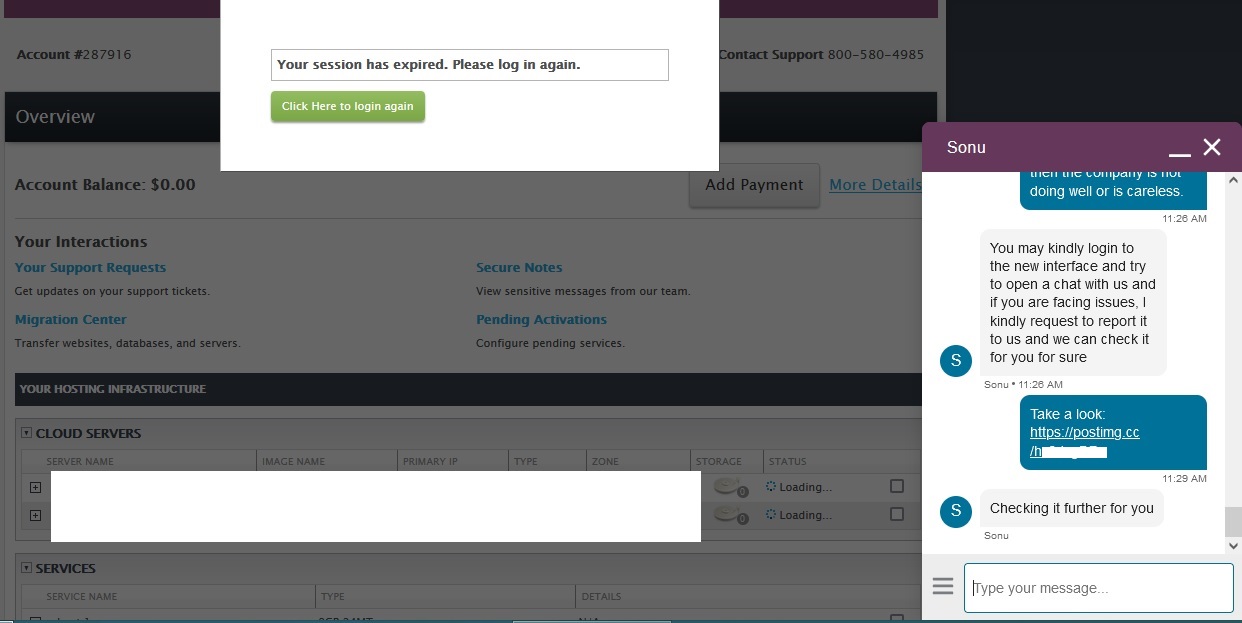Expand the first cloud server row
Screen dimensions: 1242x623
pyautogui.click(x=35, y=487)
